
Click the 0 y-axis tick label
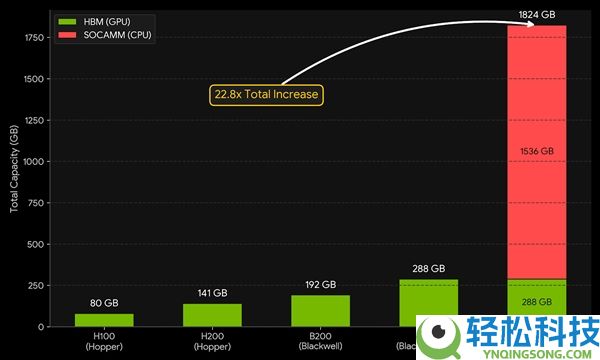pyautogui.click(x=41, y=327)
